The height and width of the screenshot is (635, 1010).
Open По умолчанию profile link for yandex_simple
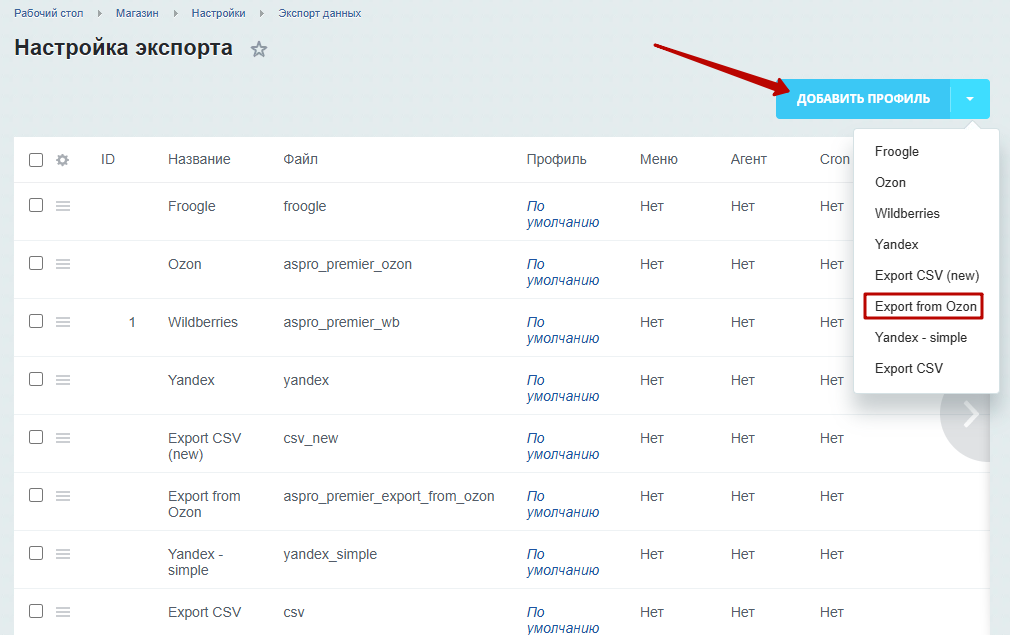[x=563, y=562]
